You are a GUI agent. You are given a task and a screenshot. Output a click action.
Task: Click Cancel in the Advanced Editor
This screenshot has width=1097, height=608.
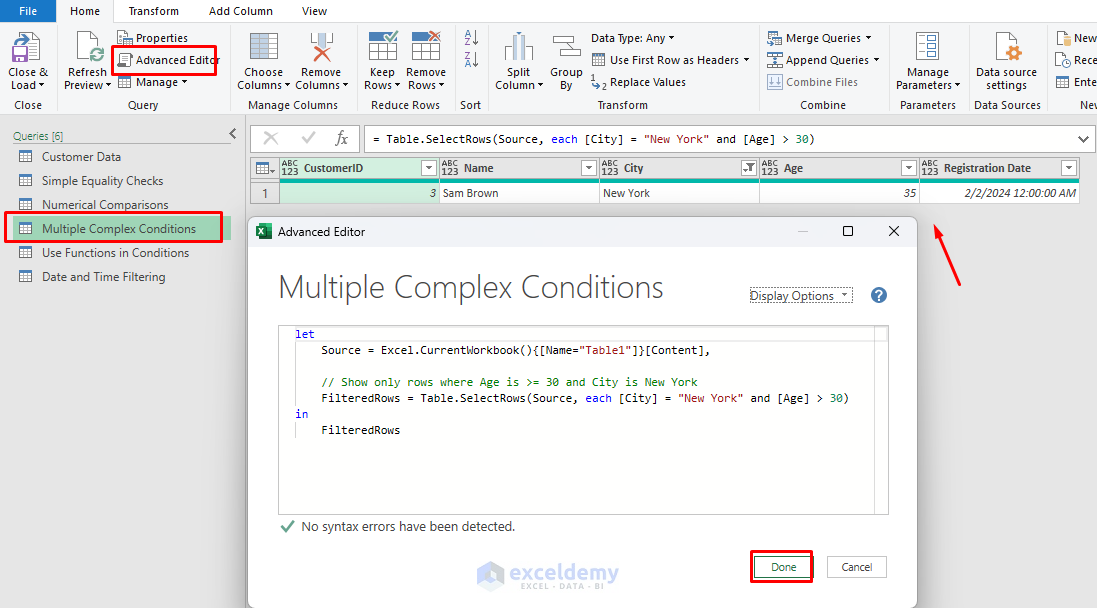pos(856,567)
